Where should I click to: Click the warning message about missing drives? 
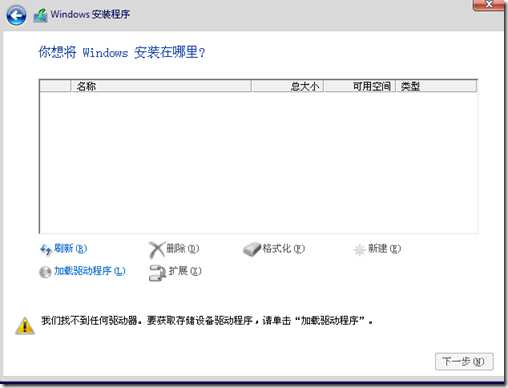[207, 321]
